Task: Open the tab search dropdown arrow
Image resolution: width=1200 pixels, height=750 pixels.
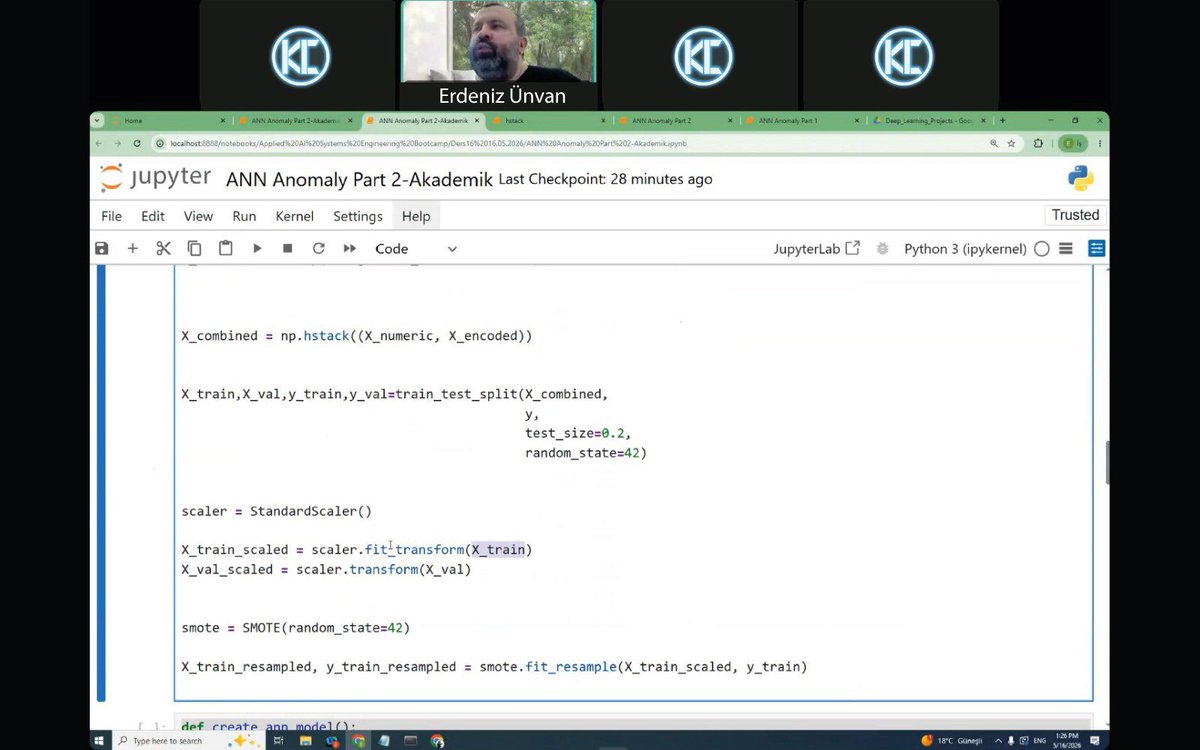Action: [x=97, y=120]
